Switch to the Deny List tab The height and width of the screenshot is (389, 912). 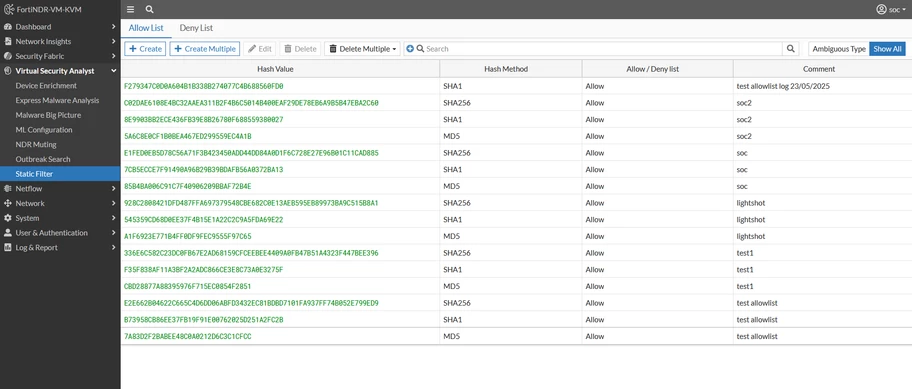[196, 28]
